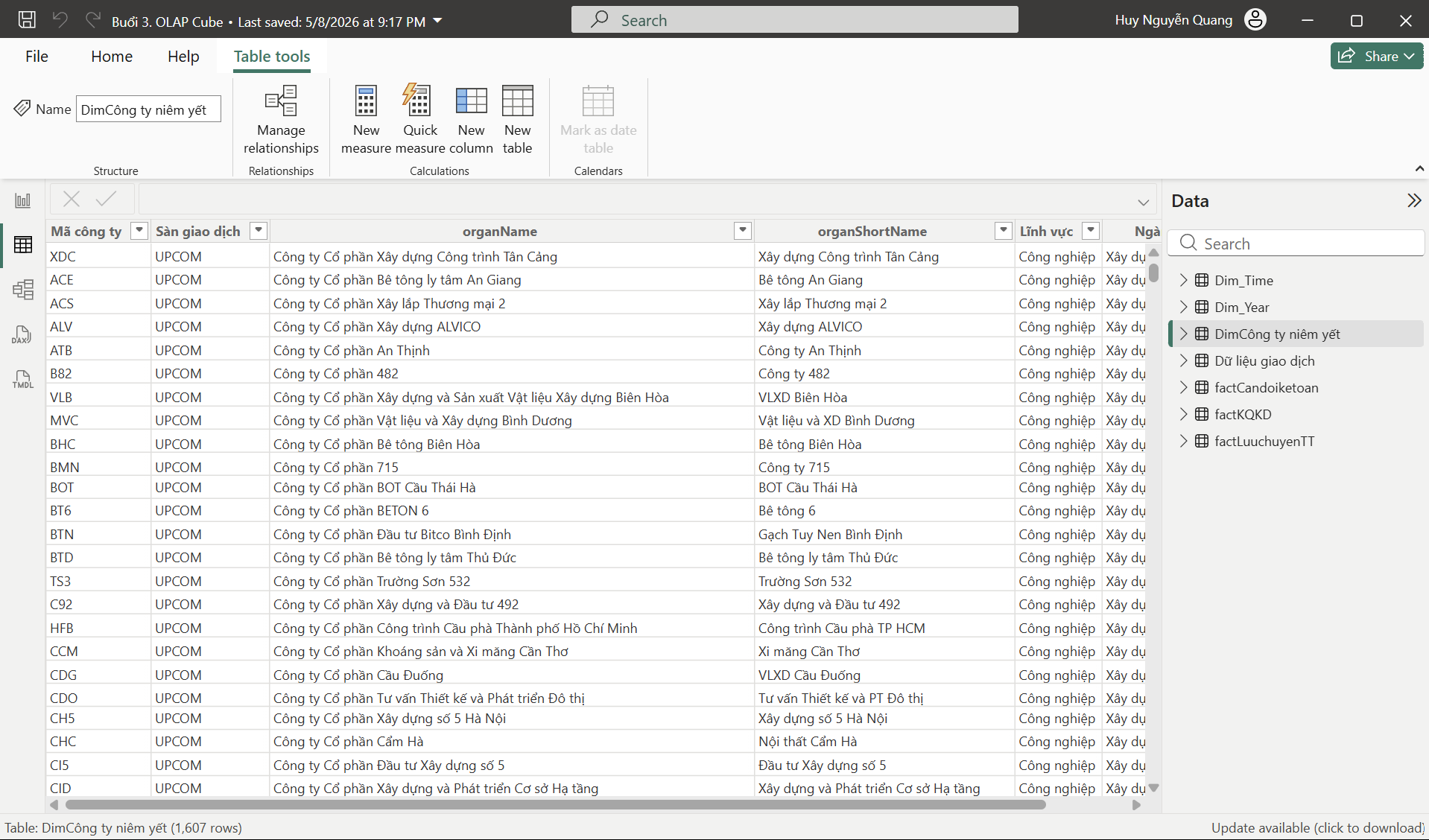Expand Dim_Year table fields
Image resolution: width=1429 pixels, height=840 pixels.
1183,307
